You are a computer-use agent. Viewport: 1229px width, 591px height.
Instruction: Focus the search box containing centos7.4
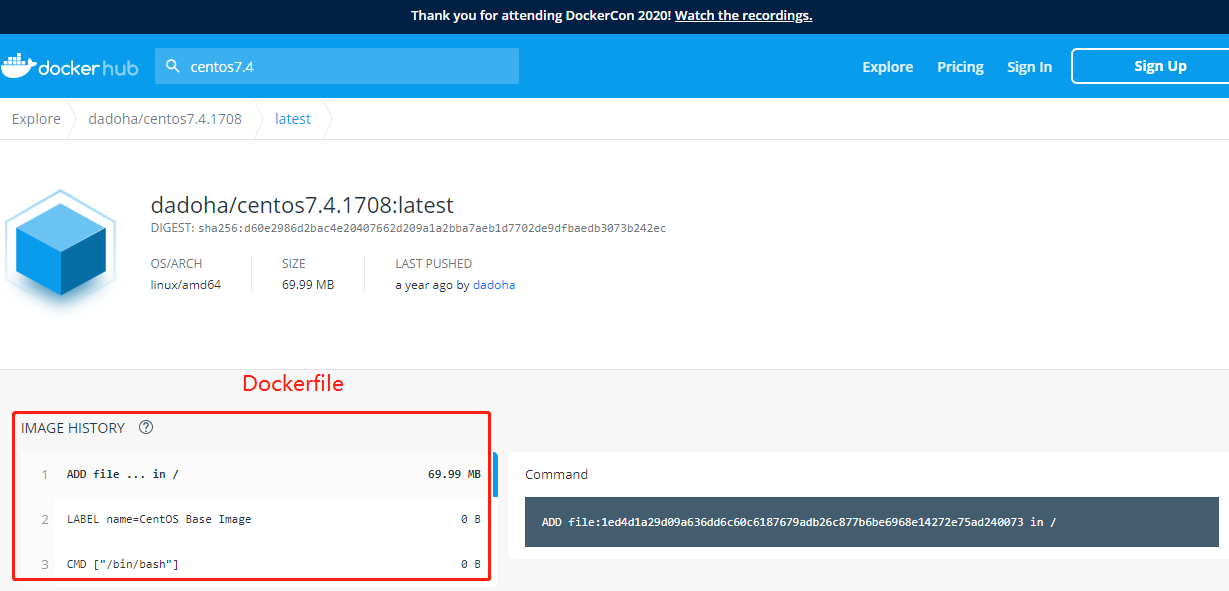coord(337,66)
